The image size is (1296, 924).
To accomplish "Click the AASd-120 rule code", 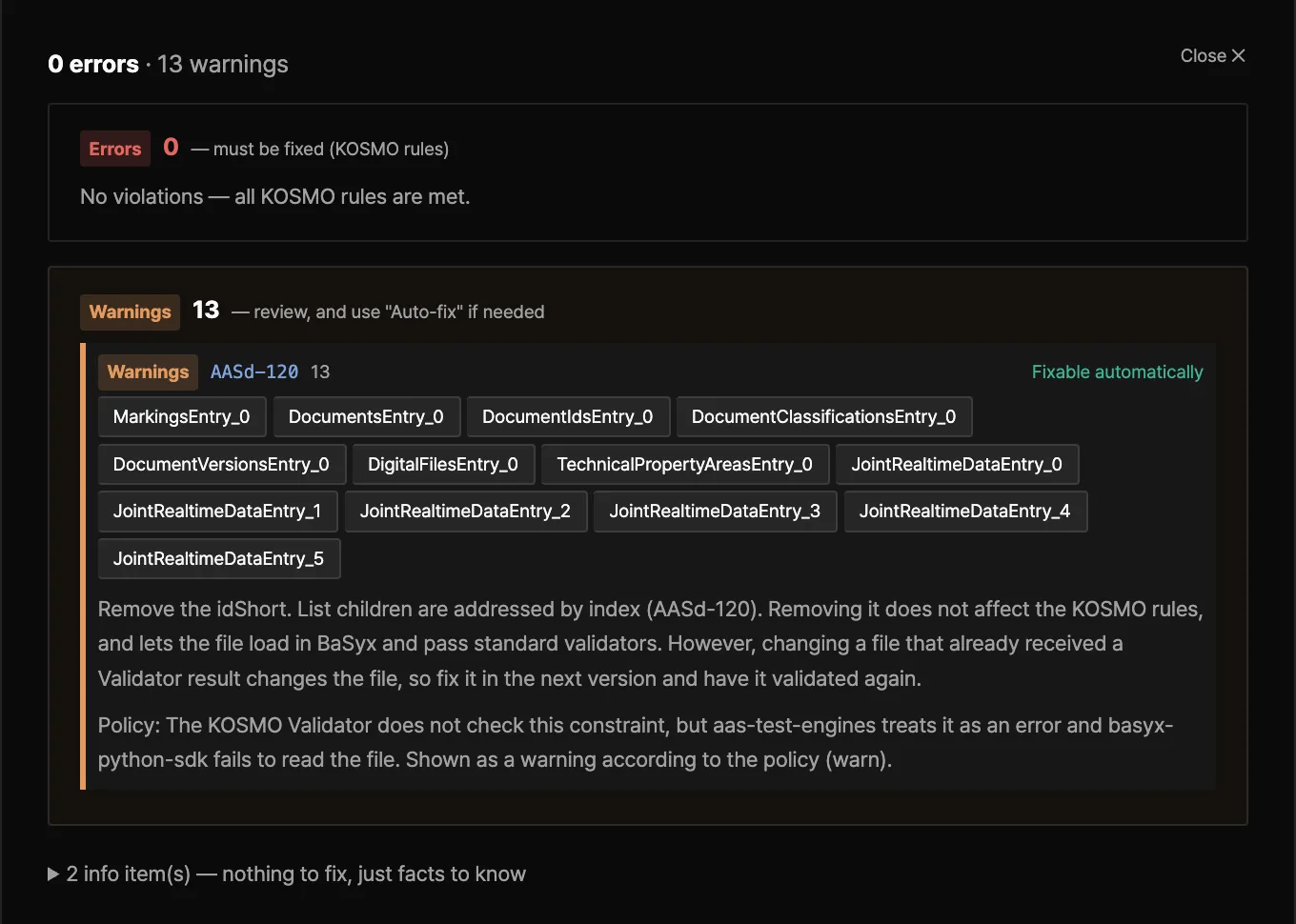I will coord(254,372).
